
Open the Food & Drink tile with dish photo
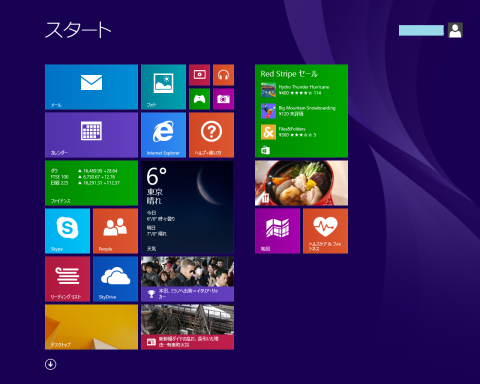301,183
